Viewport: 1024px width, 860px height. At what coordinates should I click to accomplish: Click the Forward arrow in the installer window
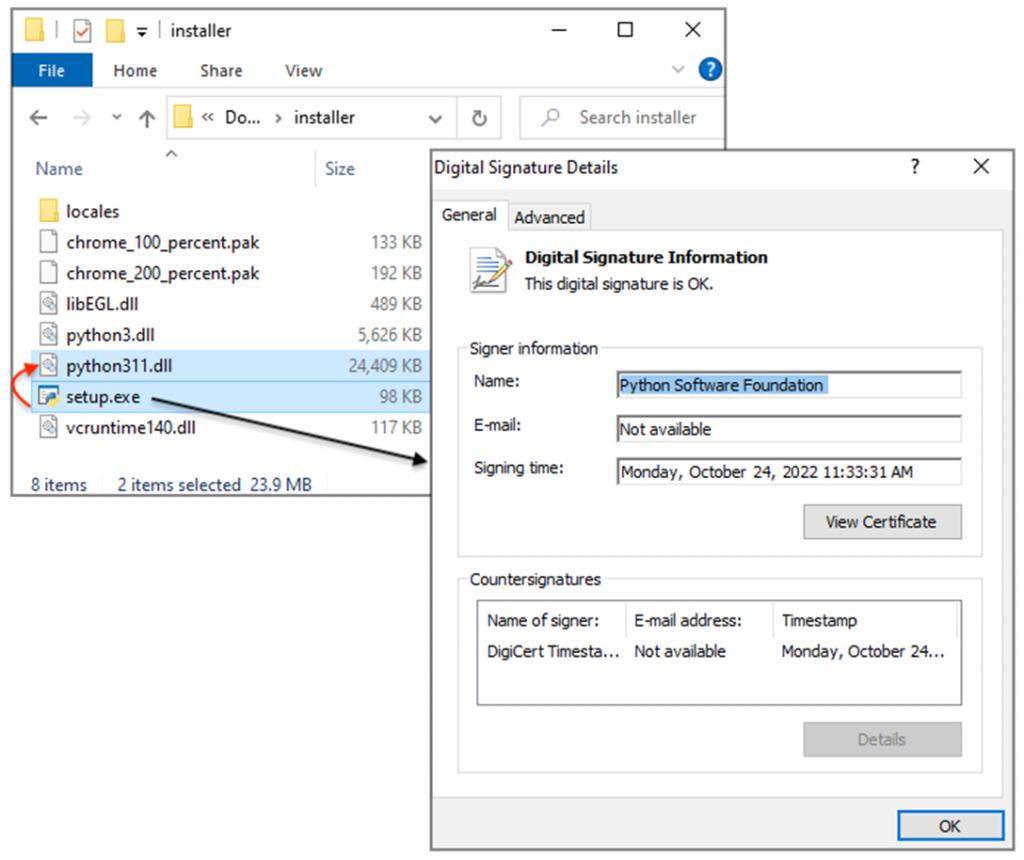pos(82,118)
